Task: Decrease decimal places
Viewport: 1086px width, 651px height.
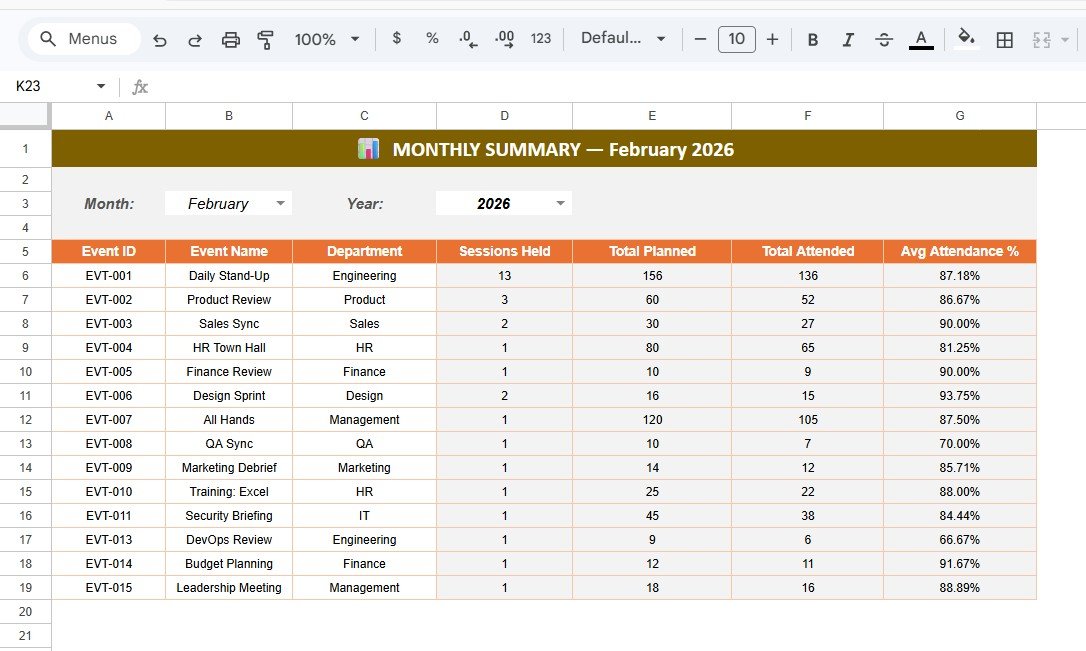Action: click(466, 39)
